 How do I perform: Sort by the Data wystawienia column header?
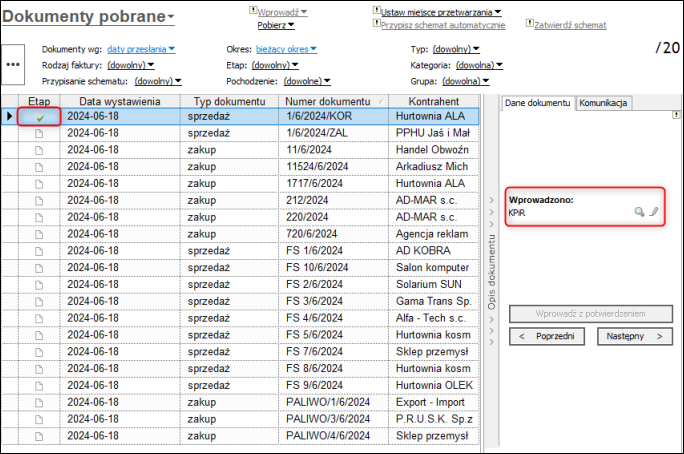point(120,101)
